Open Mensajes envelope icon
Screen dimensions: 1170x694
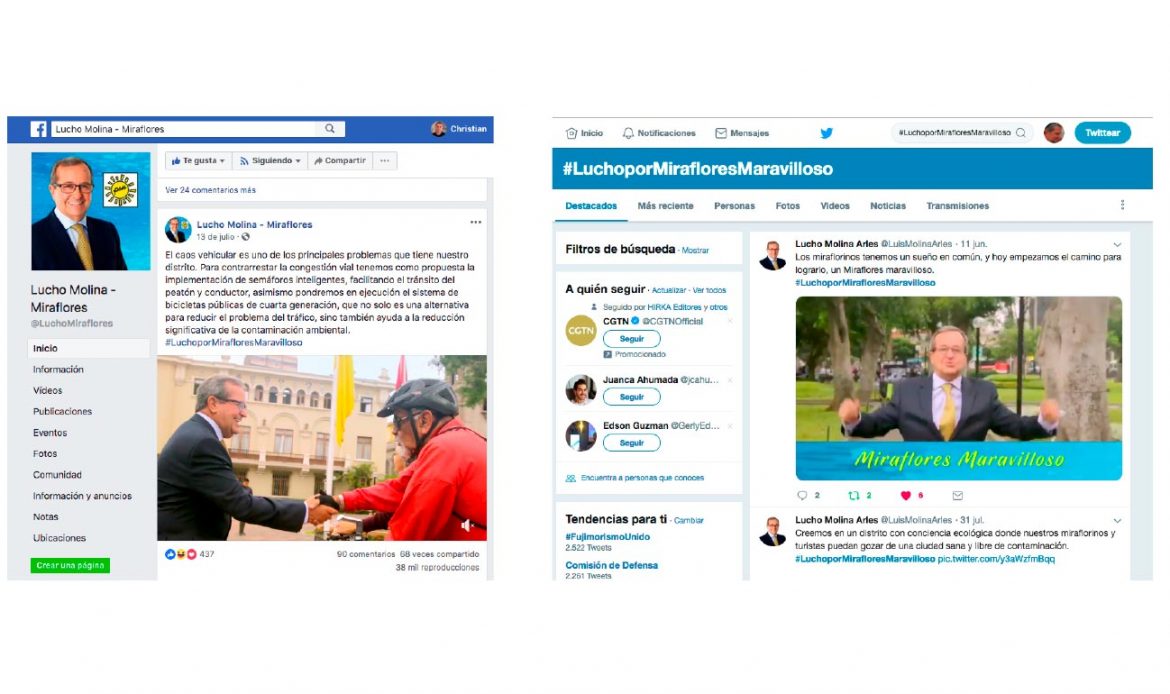click(x=721, y=133)
